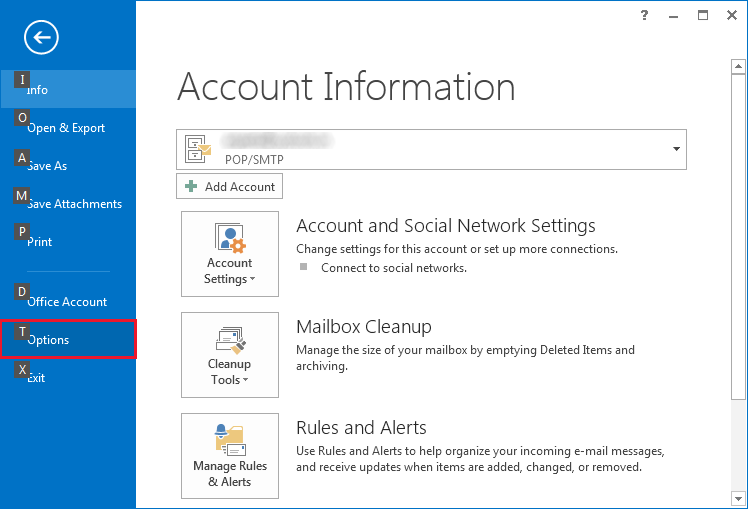Click the back arrow circle icon
Screen dimensions: 748x509
[42, 37]
